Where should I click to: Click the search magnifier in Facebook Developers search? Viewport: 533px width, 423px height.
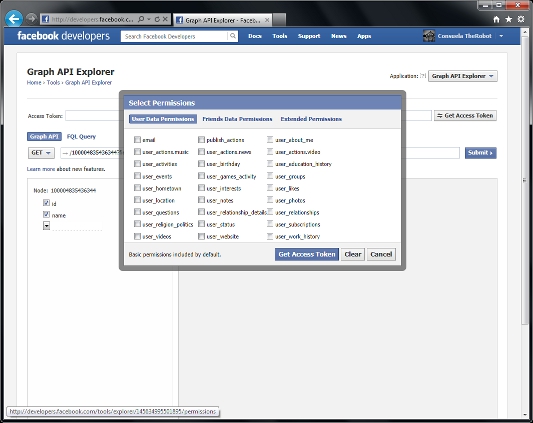[x=233, y=36]
